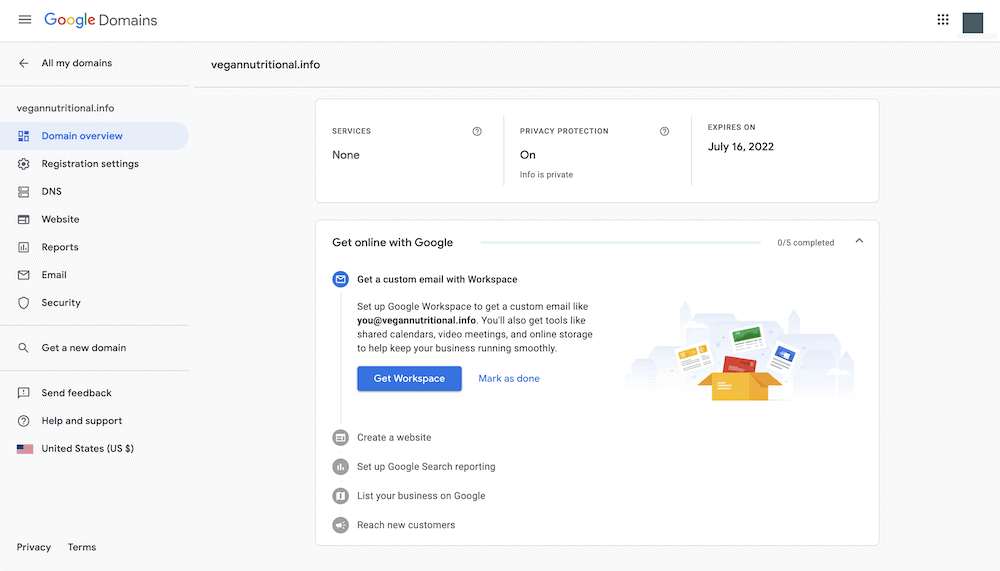Click the Services help question mark

coord(477,131)
